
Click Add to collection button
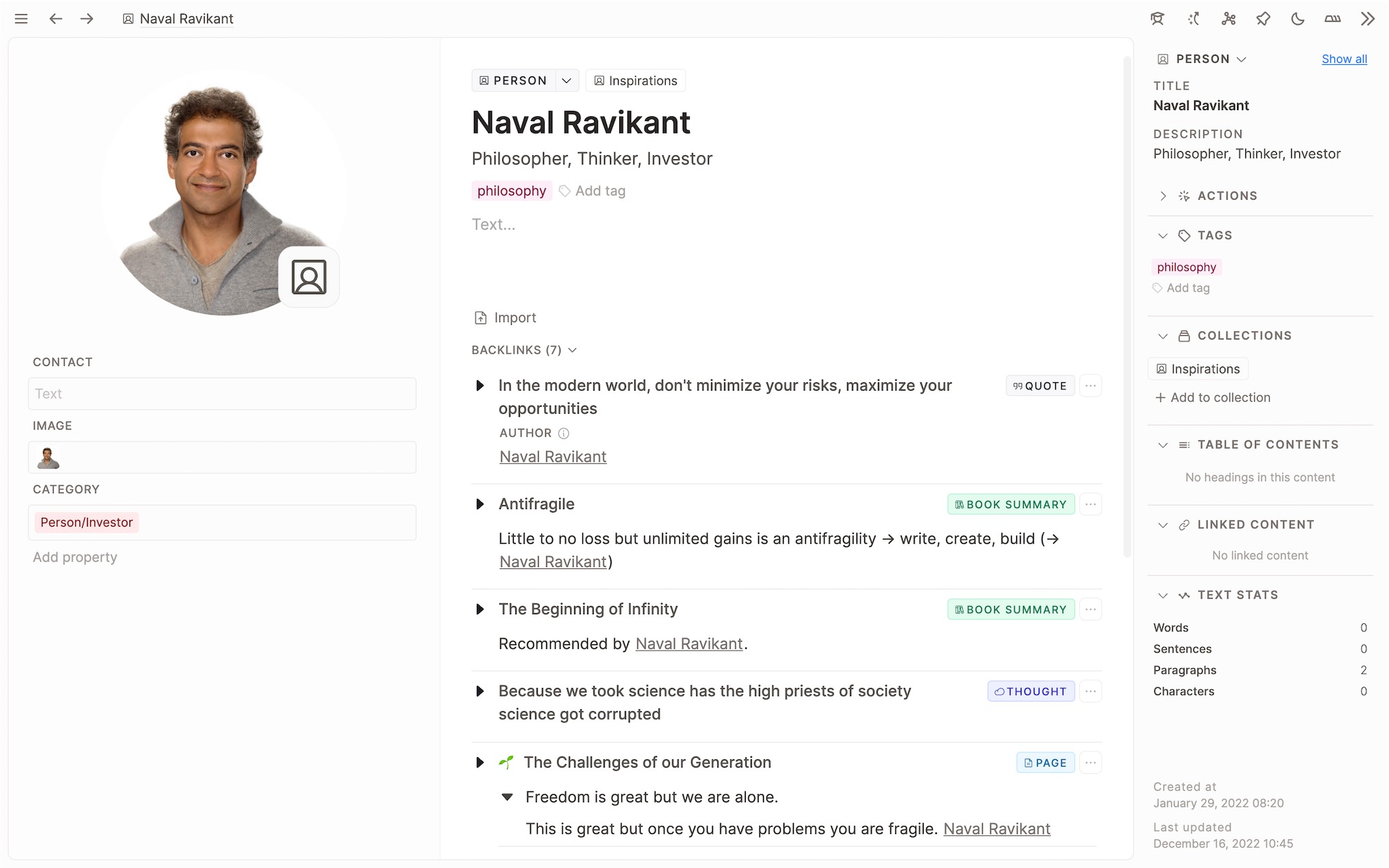coord(1212,397)
